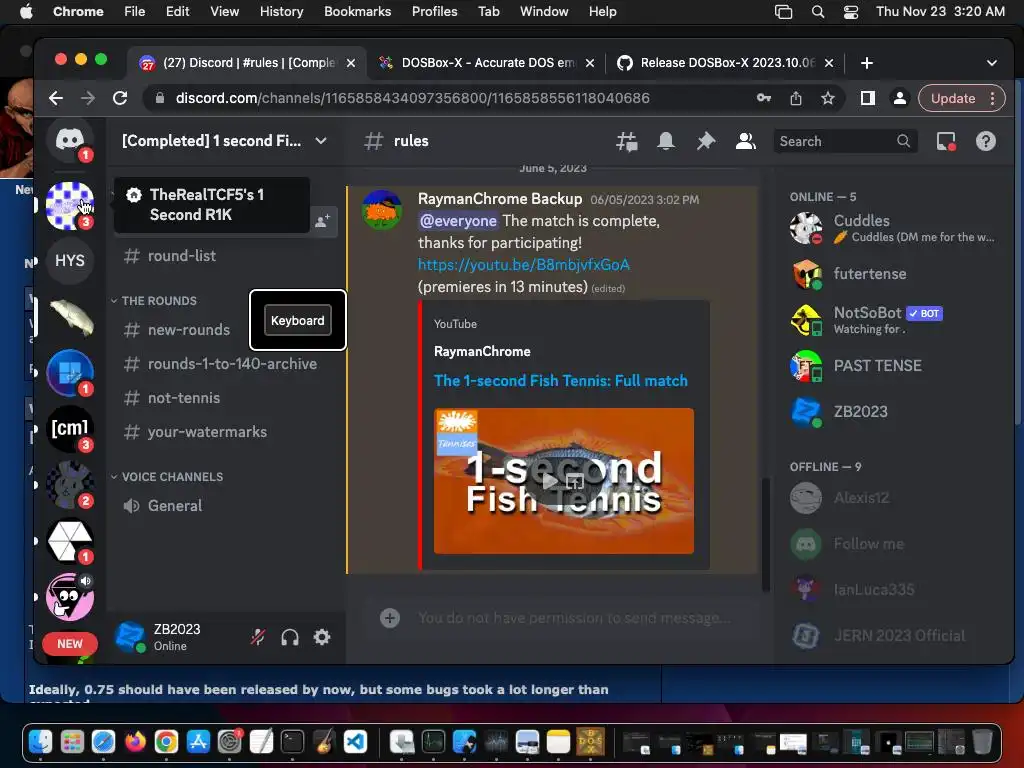Click the NEW unread servers button
This screenshot has width=1024, height=768.
[x=70, y=644]
